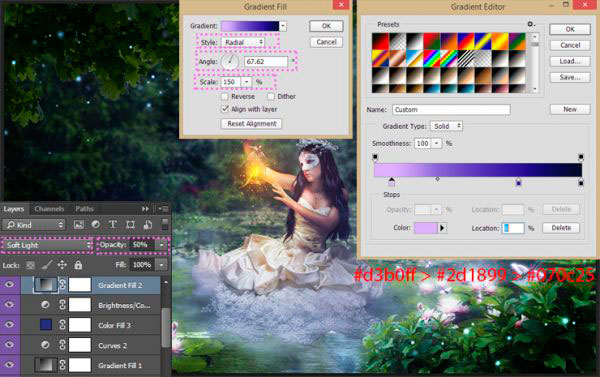Select the right opacity stop above gradient bar
This screenshot has height=377, width=600.
point(581,157)
